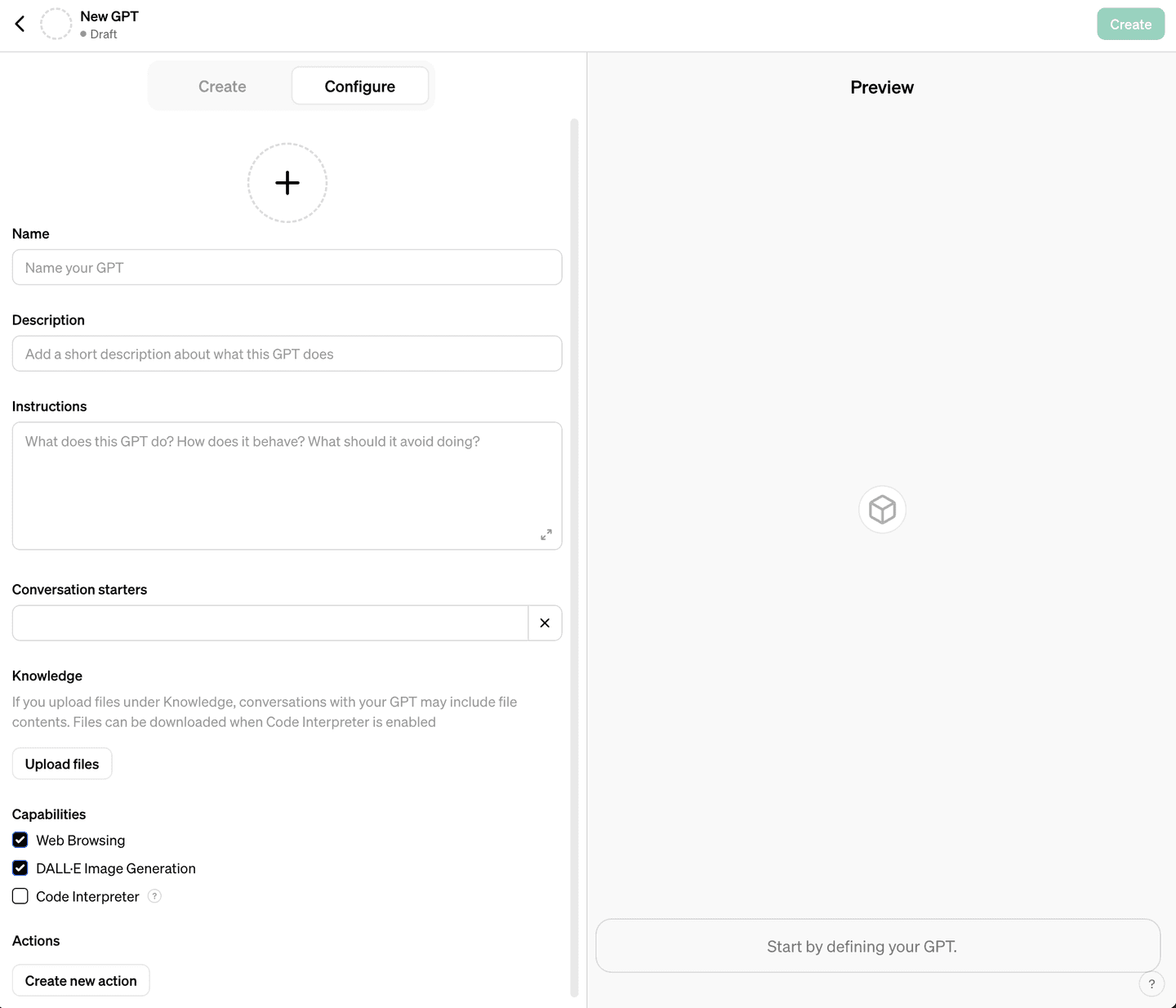Click the draft GPT avatar in the top bar
1176x1008 pixels.
click(x=56, y=23)
